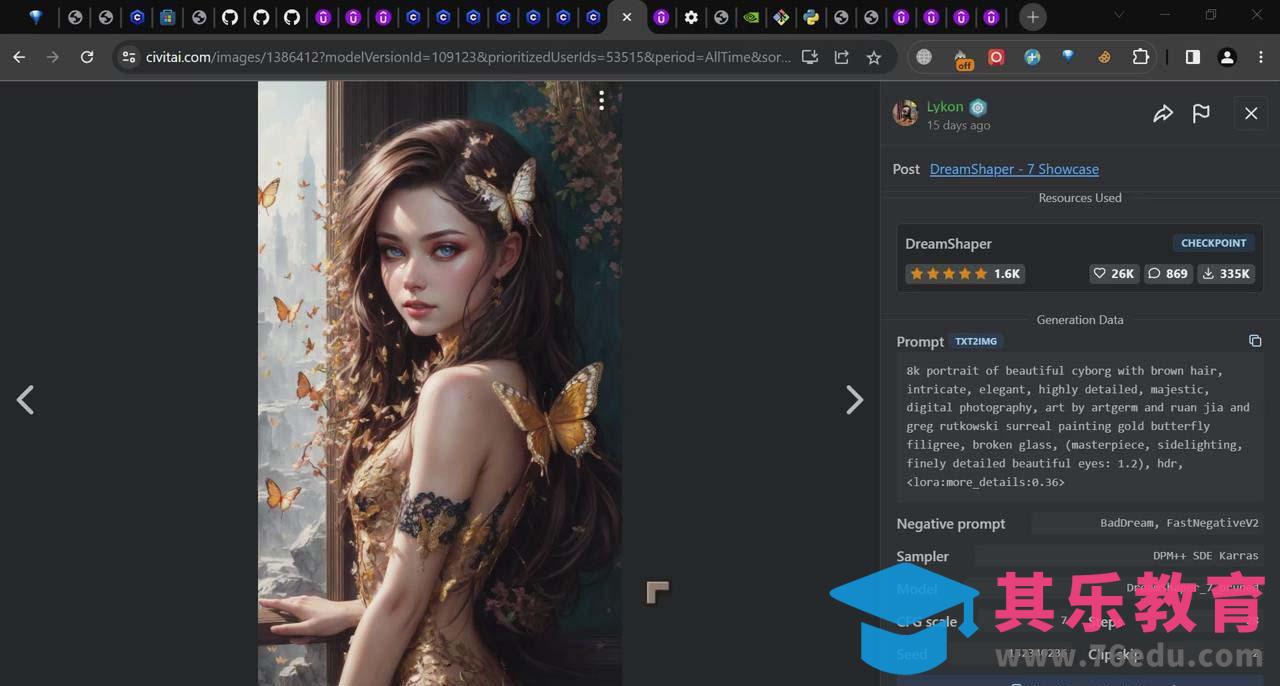Copy the prompt with the copy icon

[x=1255, y=341]
